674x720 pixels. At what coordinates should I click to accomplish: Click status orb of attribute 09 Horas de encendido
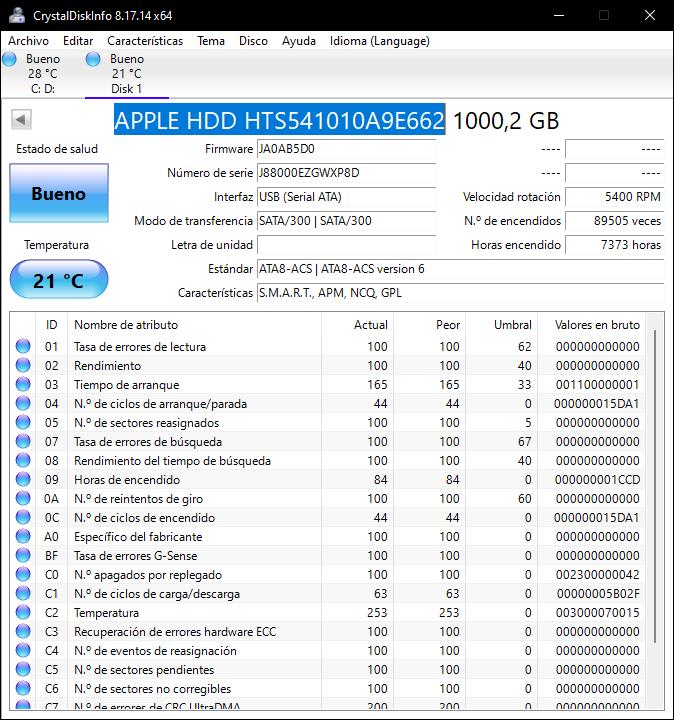23,479
